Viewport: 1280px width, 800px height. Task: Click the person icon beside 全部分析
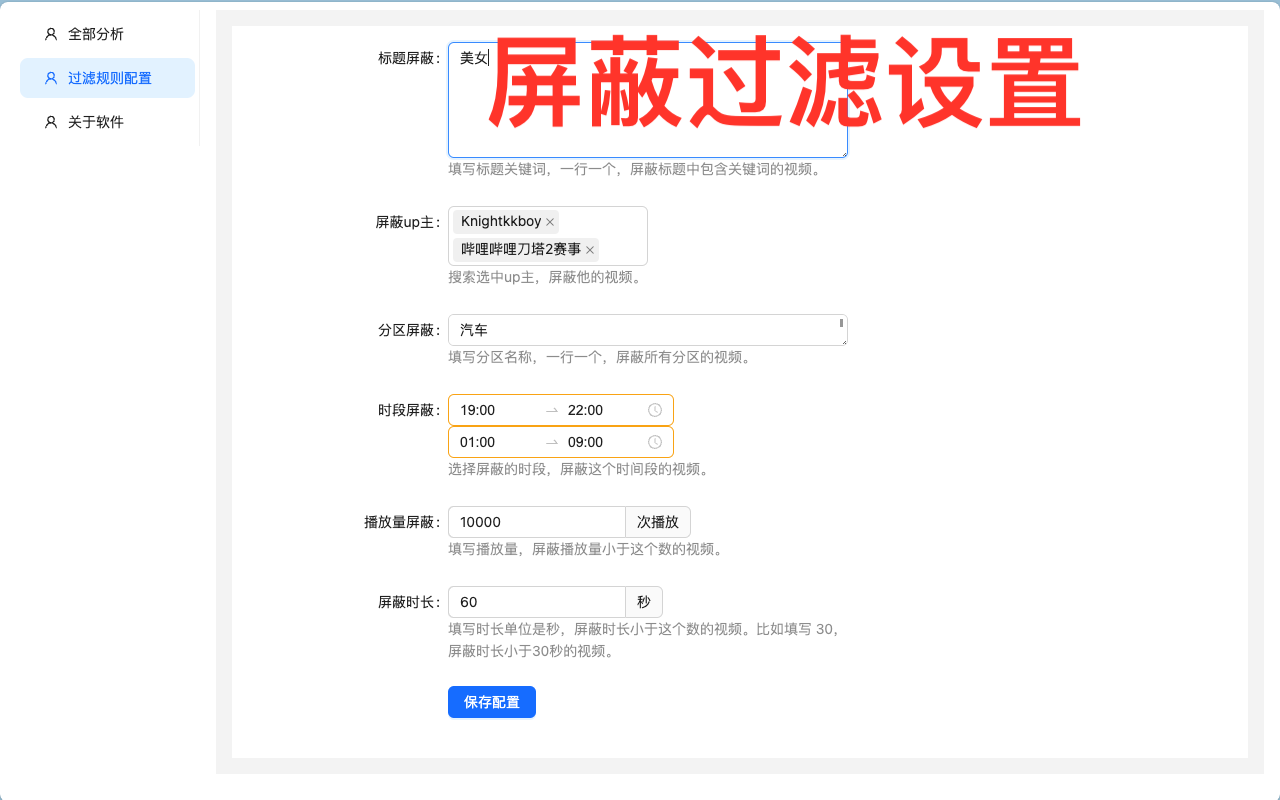pyautogui.click(x=50, y=33)
